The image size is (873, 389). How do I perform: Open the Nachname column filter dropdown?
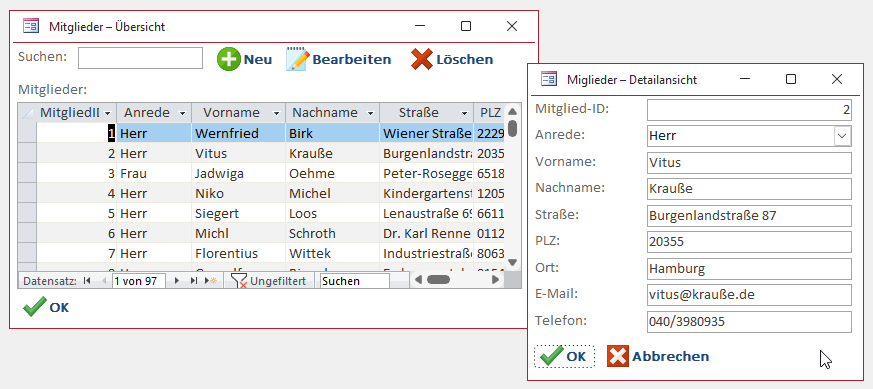point(370,113)
